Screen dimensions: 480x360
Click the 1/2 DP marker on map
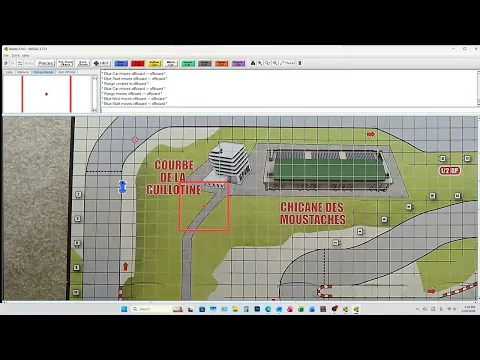click(x=449, y=171)
